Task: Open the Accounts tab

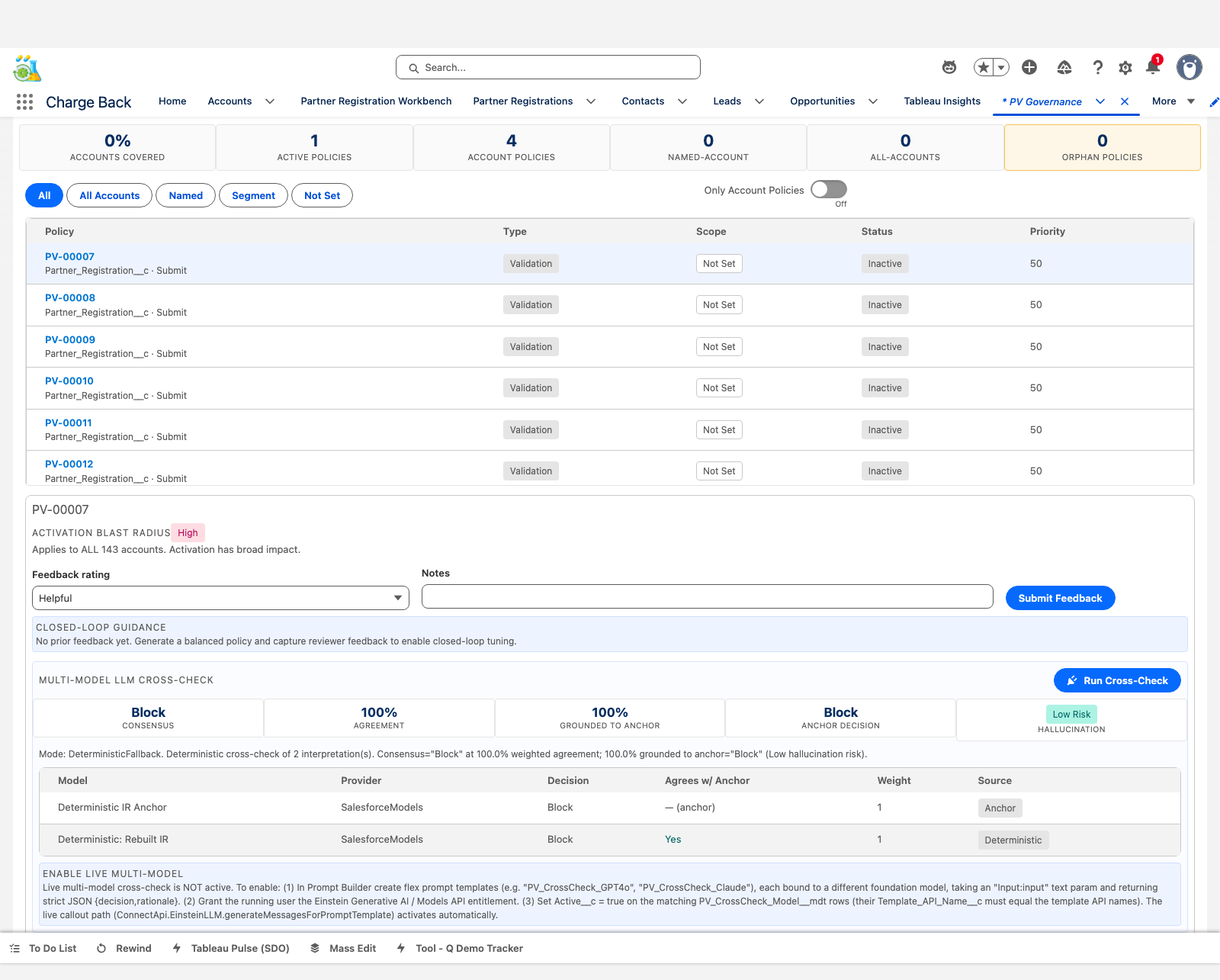Action: tap(230, 101)
